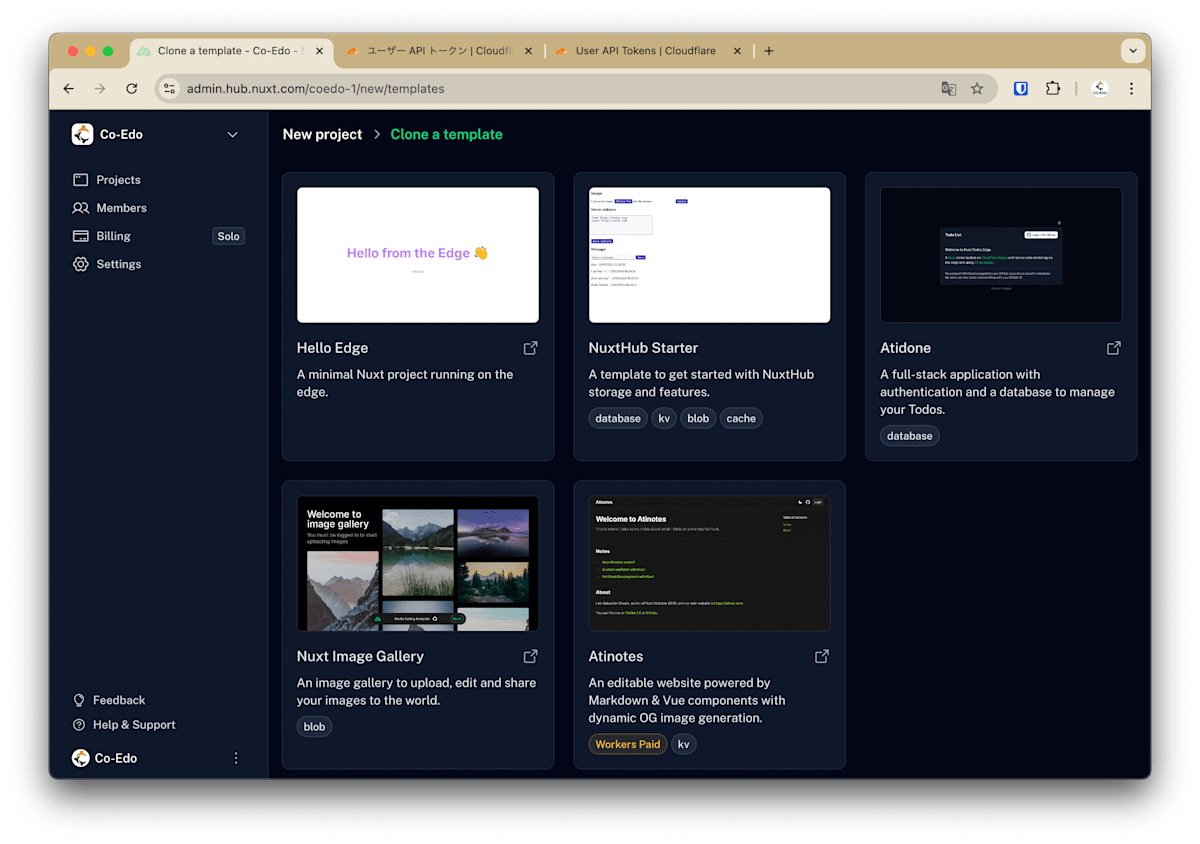The image size is (1200, 844).
Task: Click Clone a template breadcrumb
Action: click(x=446, y=134)
